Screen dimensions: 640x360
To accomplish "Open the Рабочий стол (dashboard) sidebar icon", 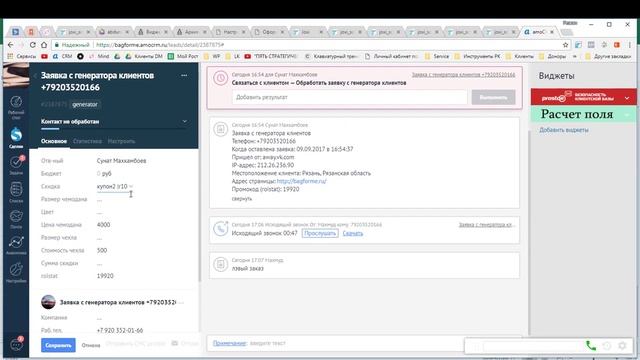I will point(16,107).
